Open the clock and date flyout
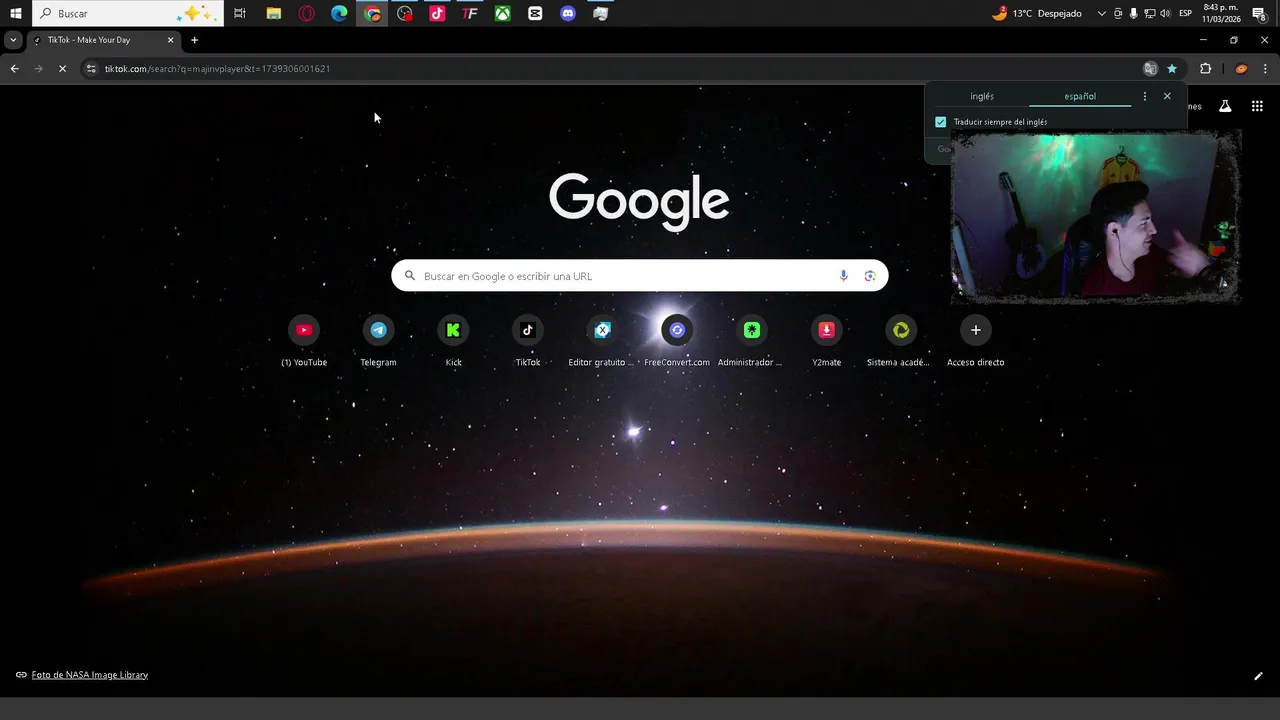 1222,13
